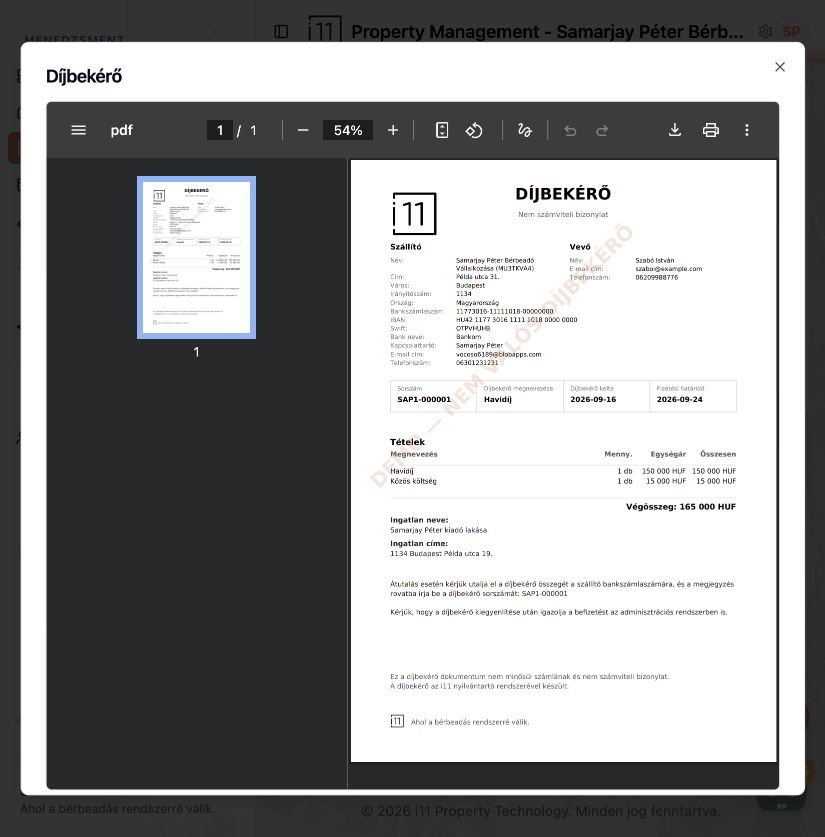Activate the draw annotation tool
Image resolution: width=825 pixels, height=837 pixels.
pos(525,130)
